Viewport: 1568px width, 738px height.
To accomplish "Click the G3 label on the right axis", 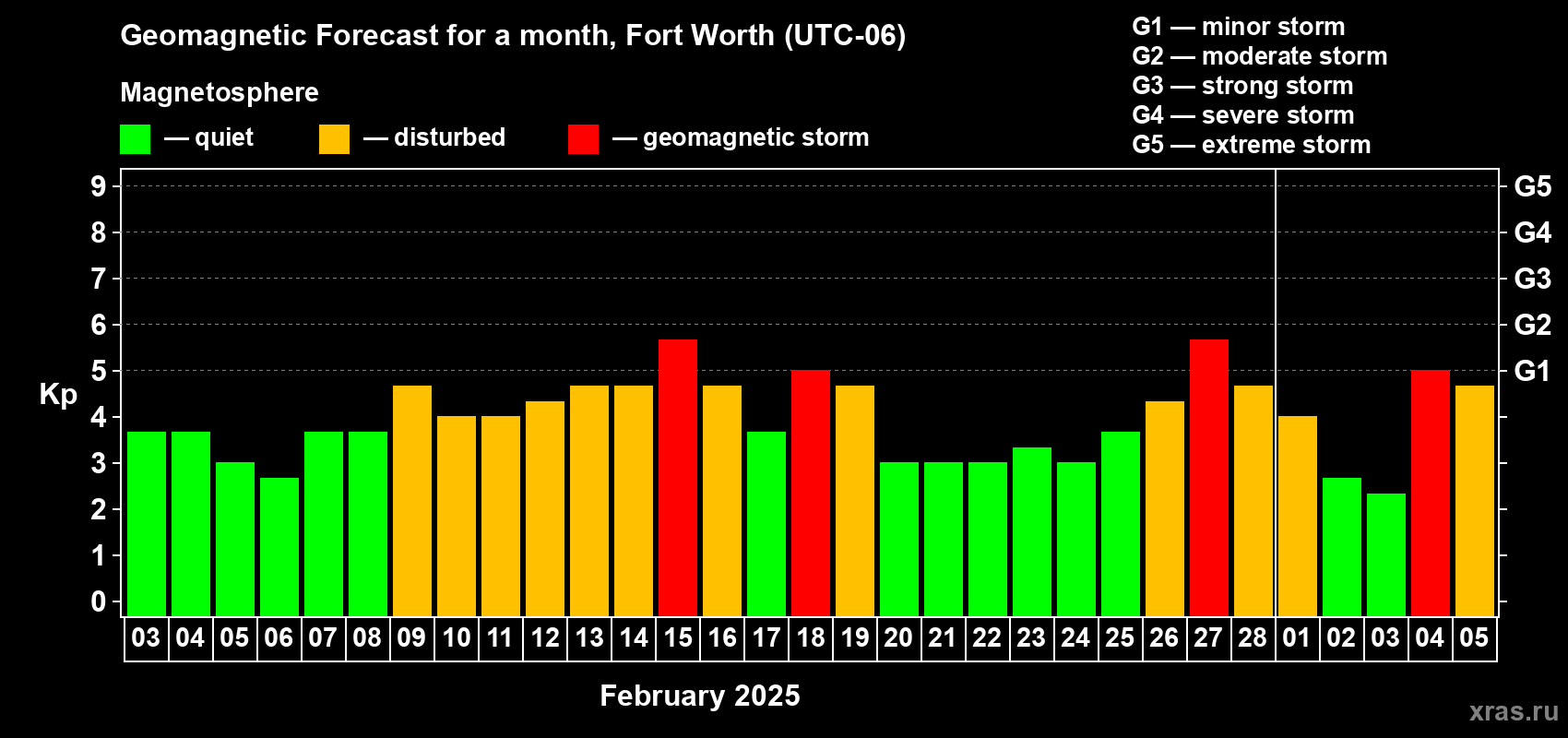I will tap(1533, 279).
